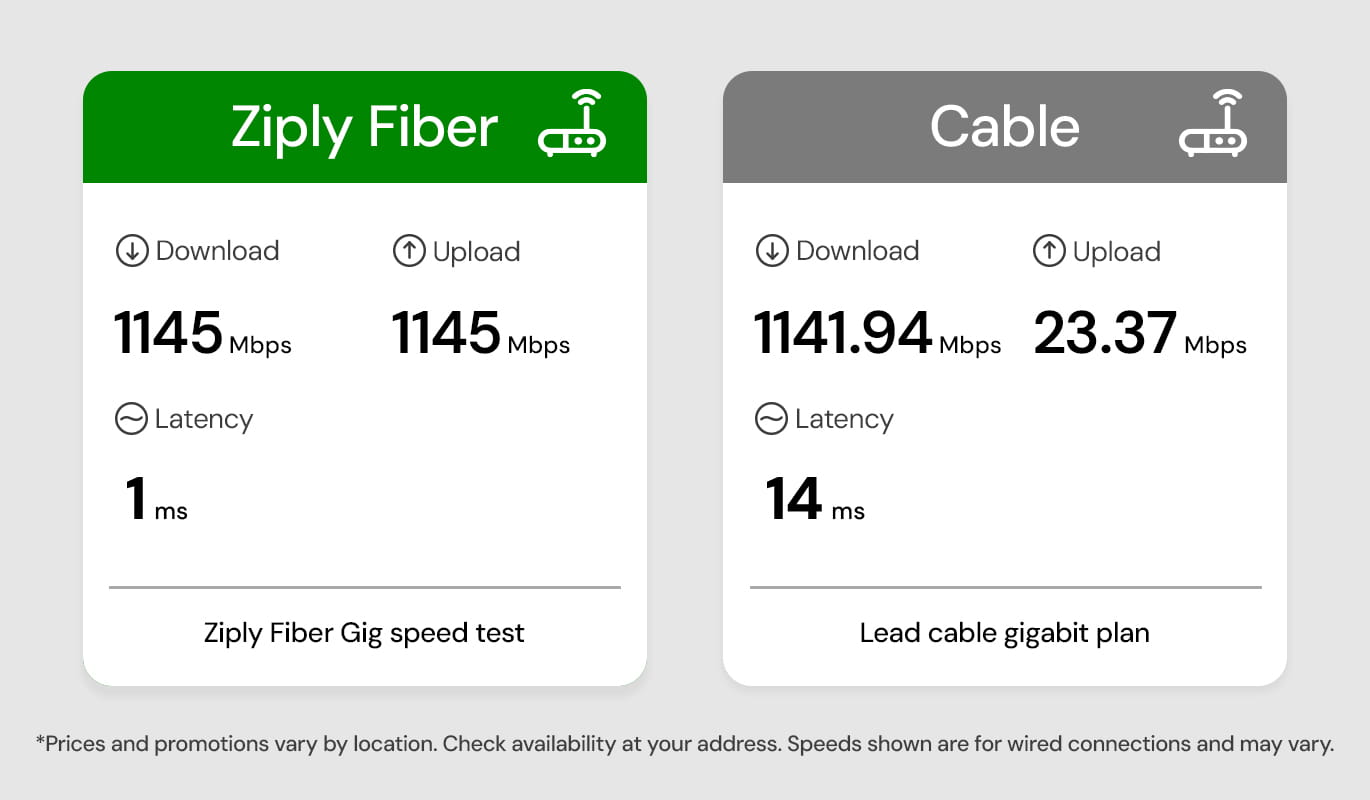Click the router icon in Cable header
Image resolution: width=1370 pixels, height=800 pixels.
pos(1212,124)
